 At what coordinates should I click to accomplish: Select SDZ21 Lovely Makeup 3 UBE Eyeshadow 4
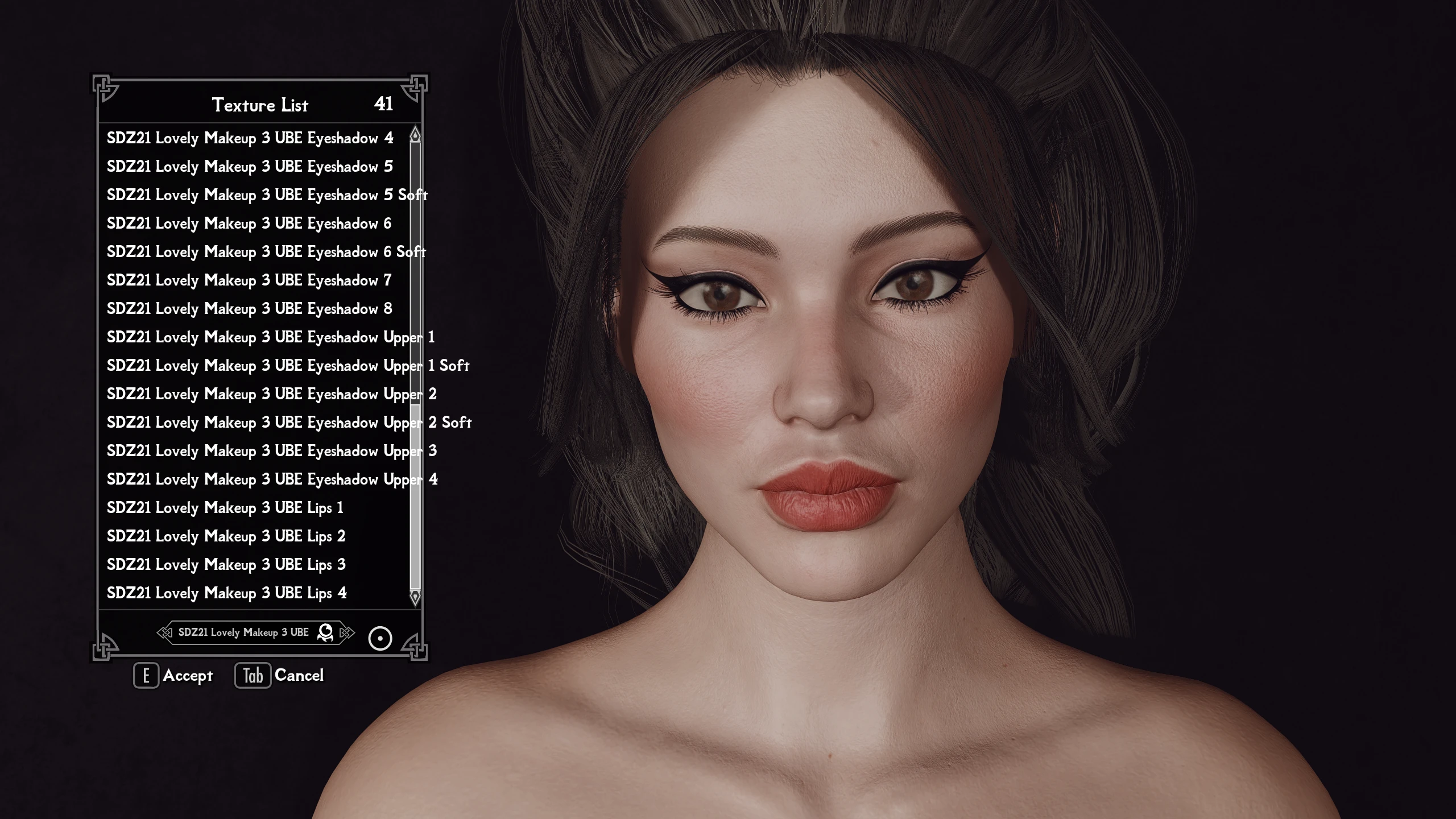250,138
